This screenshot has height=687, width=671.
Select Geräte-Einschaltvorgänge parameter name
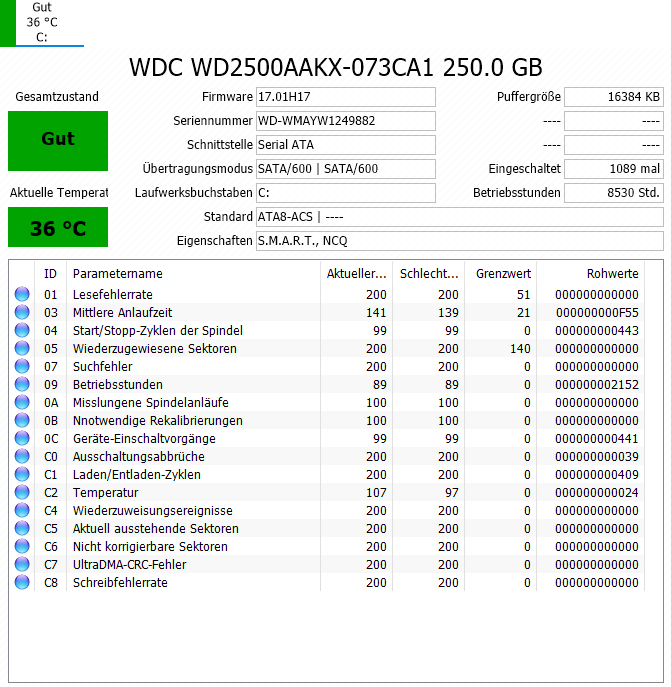click(144, 438)
